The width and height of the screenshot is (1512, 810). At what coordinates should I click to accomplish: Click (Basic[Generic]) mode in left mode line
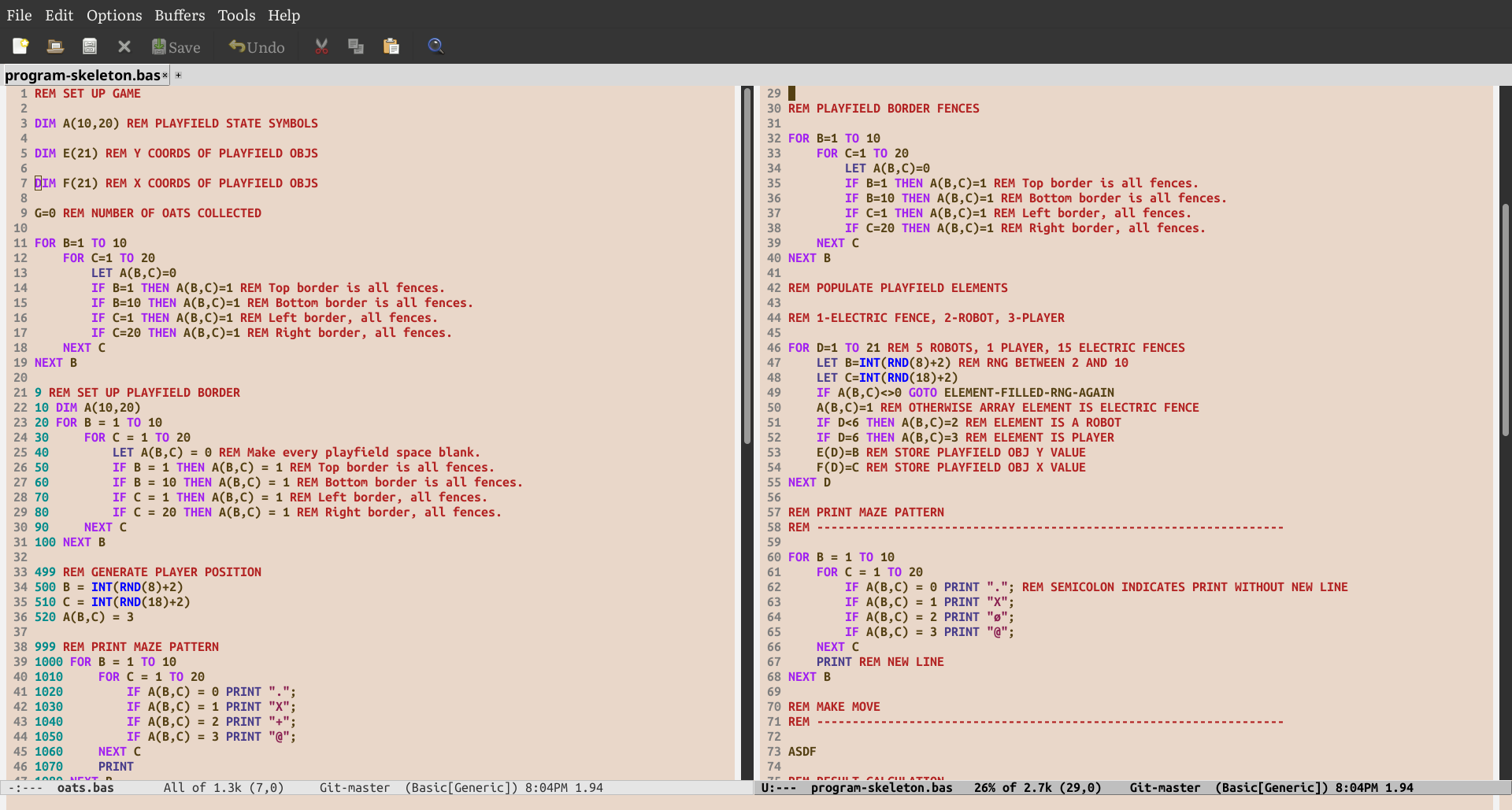point(461,787)
